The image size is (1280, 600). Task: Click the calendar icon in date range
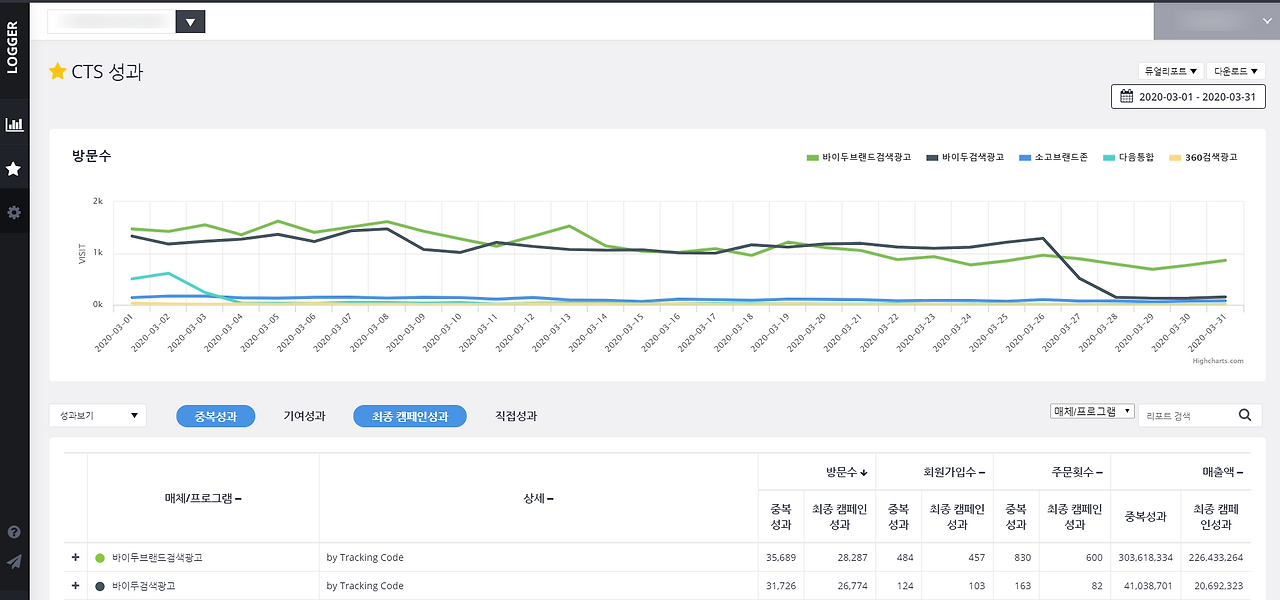(1127, 97)
